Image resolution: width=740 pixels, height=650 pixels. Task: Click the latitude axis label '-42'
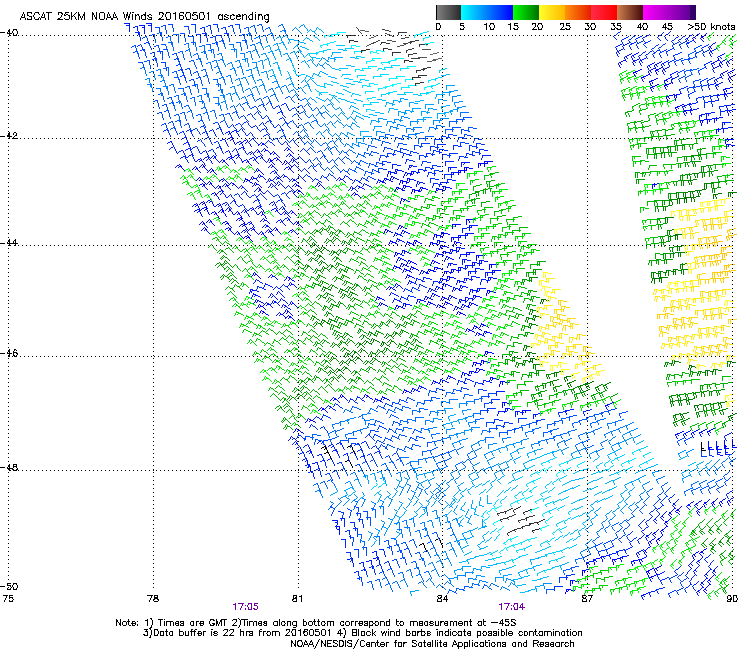tap(10, 136)
